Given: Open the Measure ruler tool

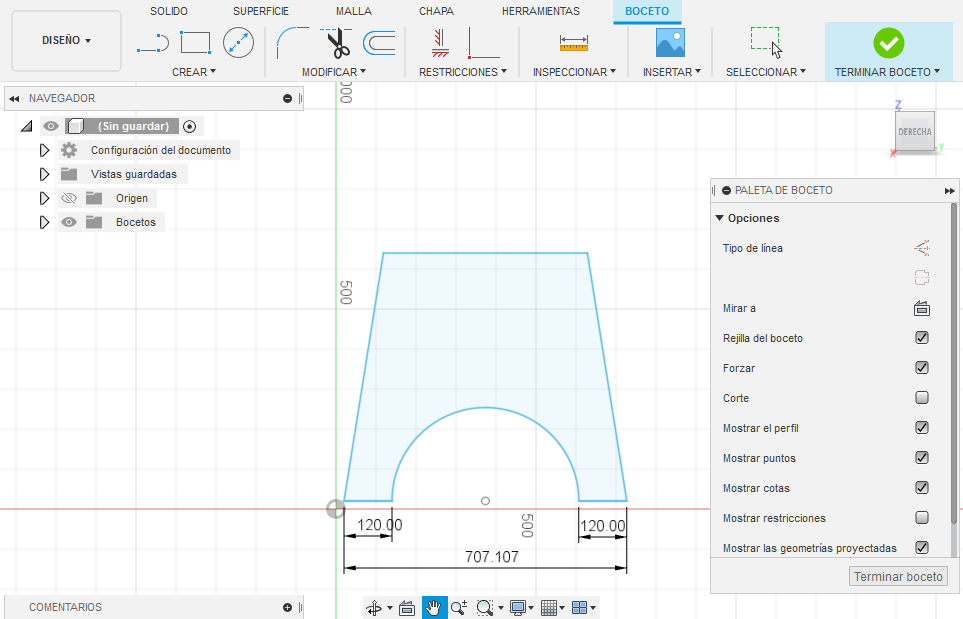Looking at the screenshot, I should pos(574,43).
